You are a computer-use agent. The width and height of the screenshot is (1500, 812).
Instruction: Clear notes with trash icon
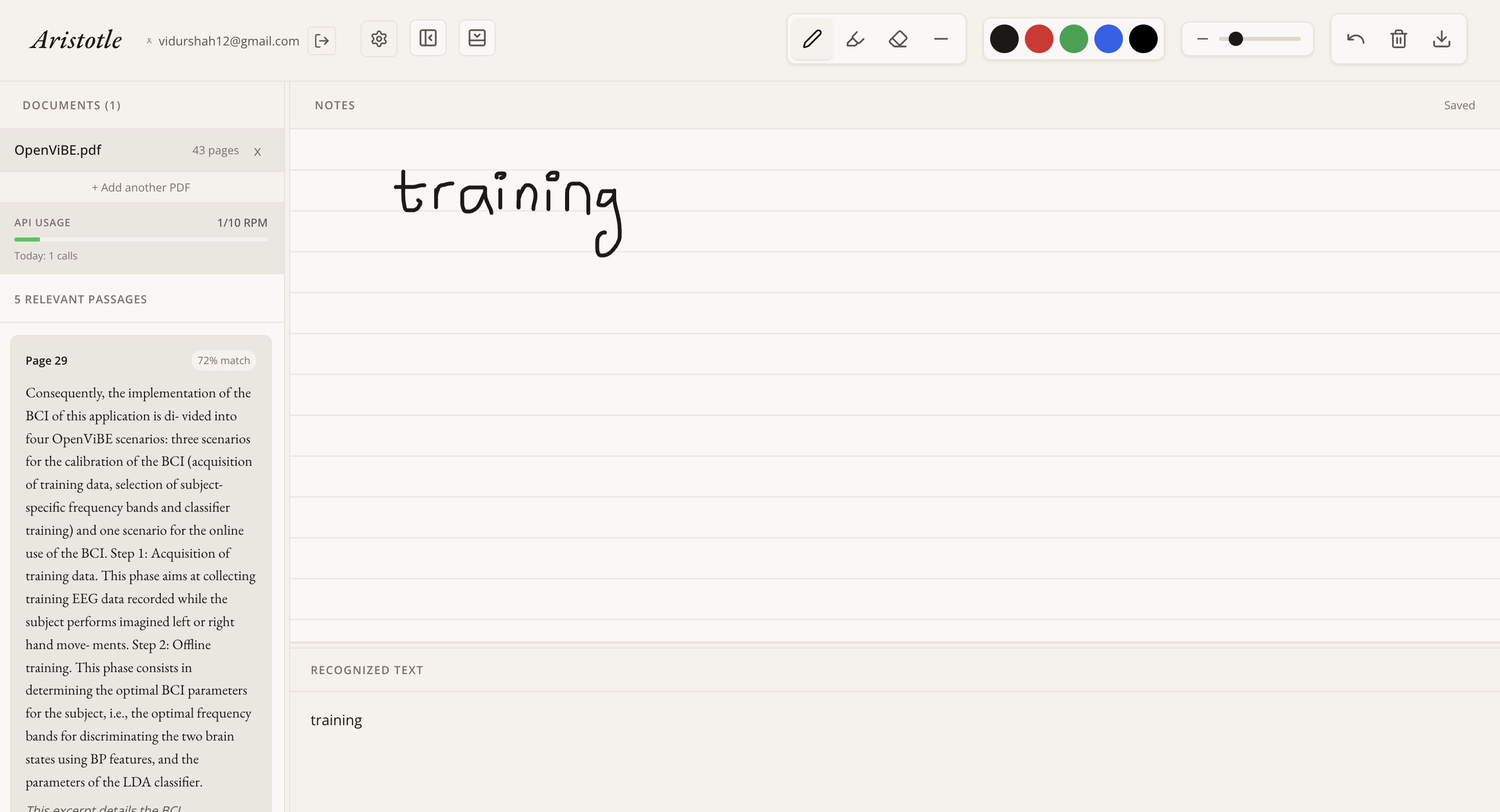click(1398, 39)
